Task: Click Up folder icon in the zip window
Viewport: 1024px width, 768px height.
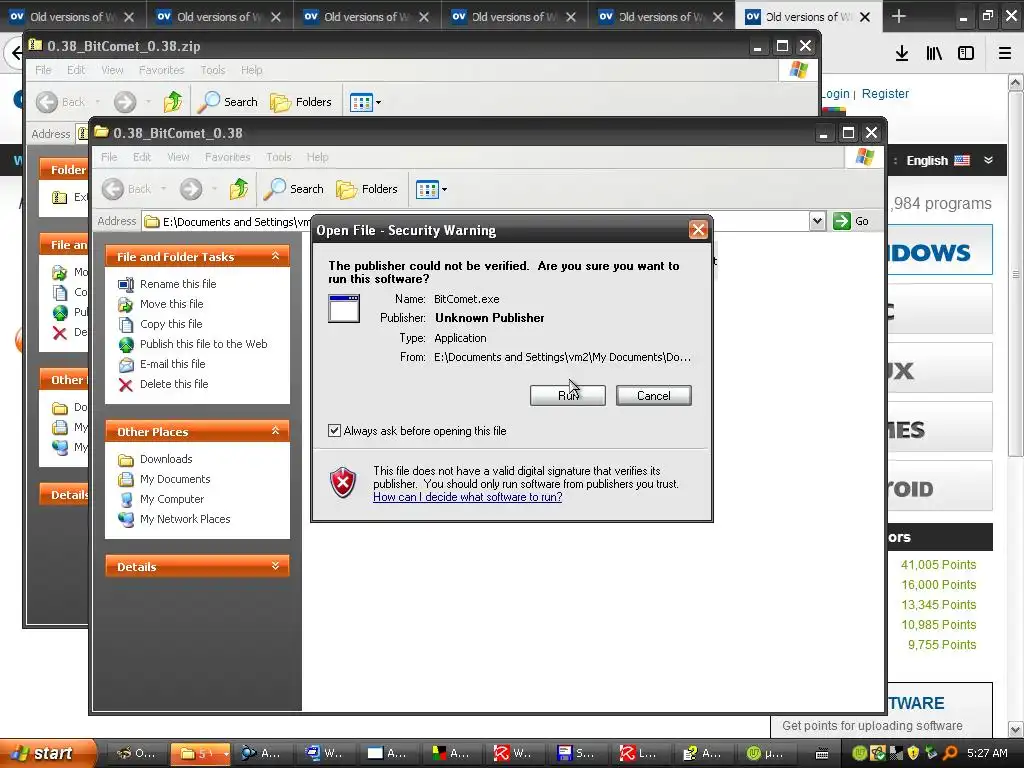Action: (173, 101)
